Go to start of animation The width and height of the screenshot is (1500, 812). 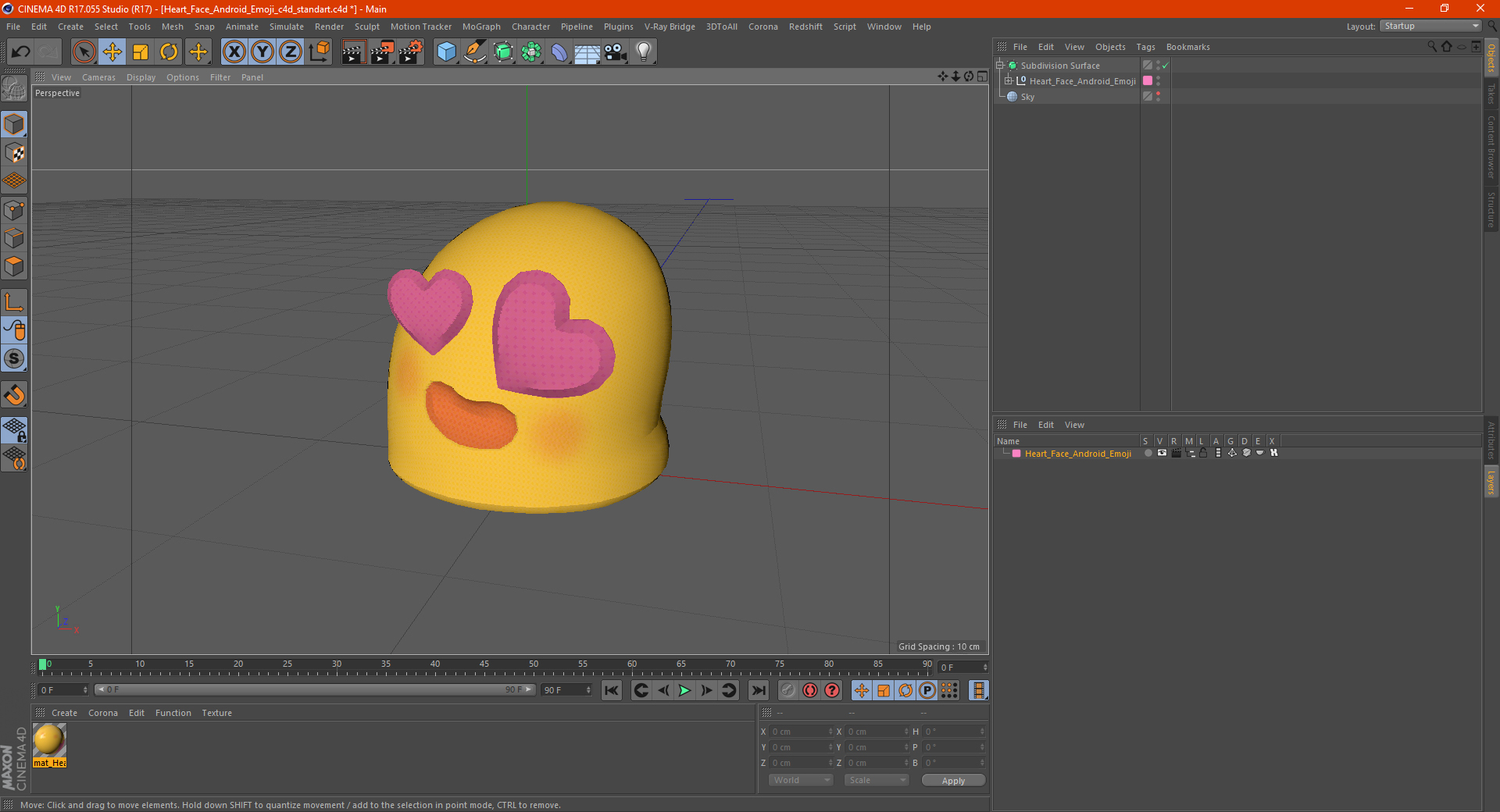(612, 690)
